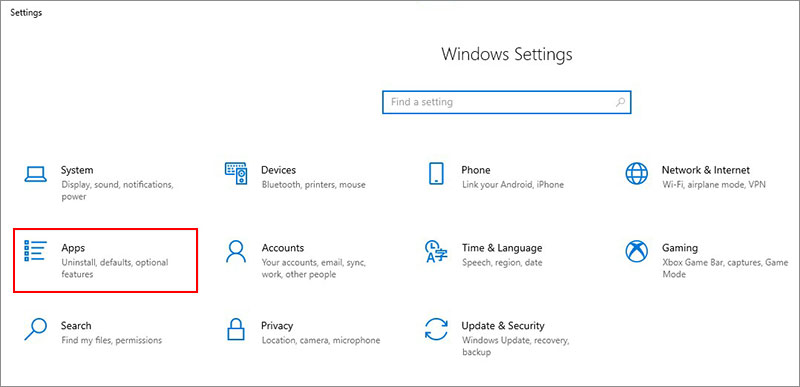Screen dimensions: 800x387
Task: Click 'Wi-Fi, airplane mode, VPN' text
Action: [x=713, y=185]
